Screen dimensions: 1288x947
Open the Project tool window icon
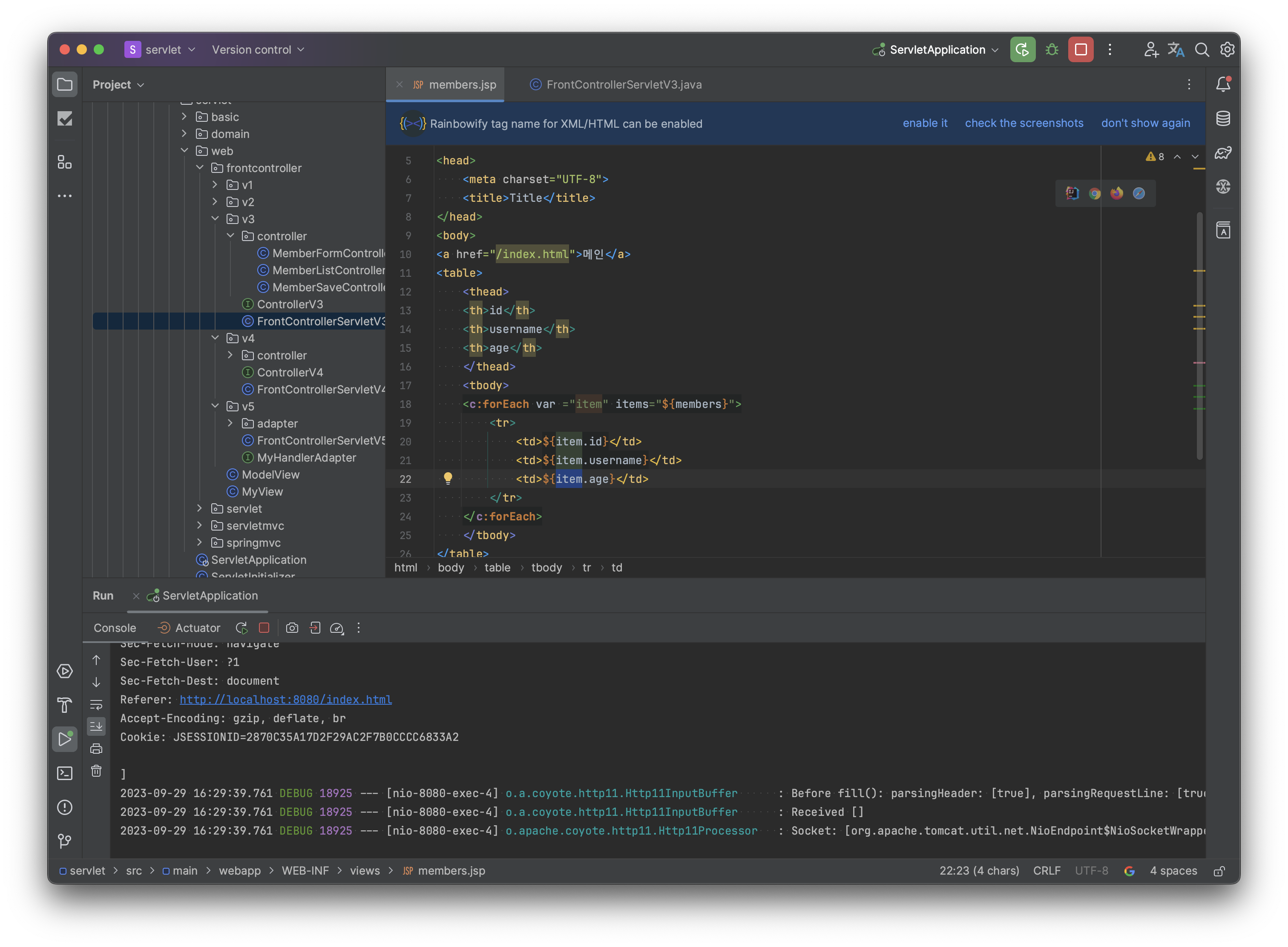pyautogui.click(x=65, y=85)
